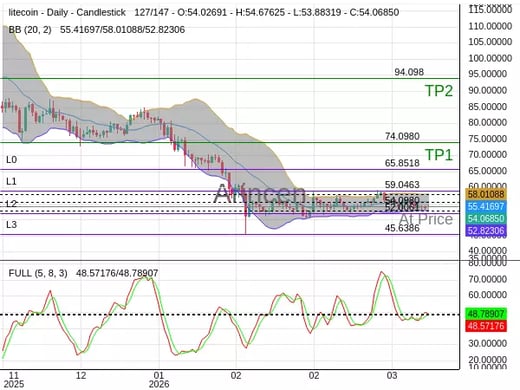The image size is (520, 390).
Task: Click the 110.00000 price axis label
Action: pyautogui.click(x=490, y=26)
